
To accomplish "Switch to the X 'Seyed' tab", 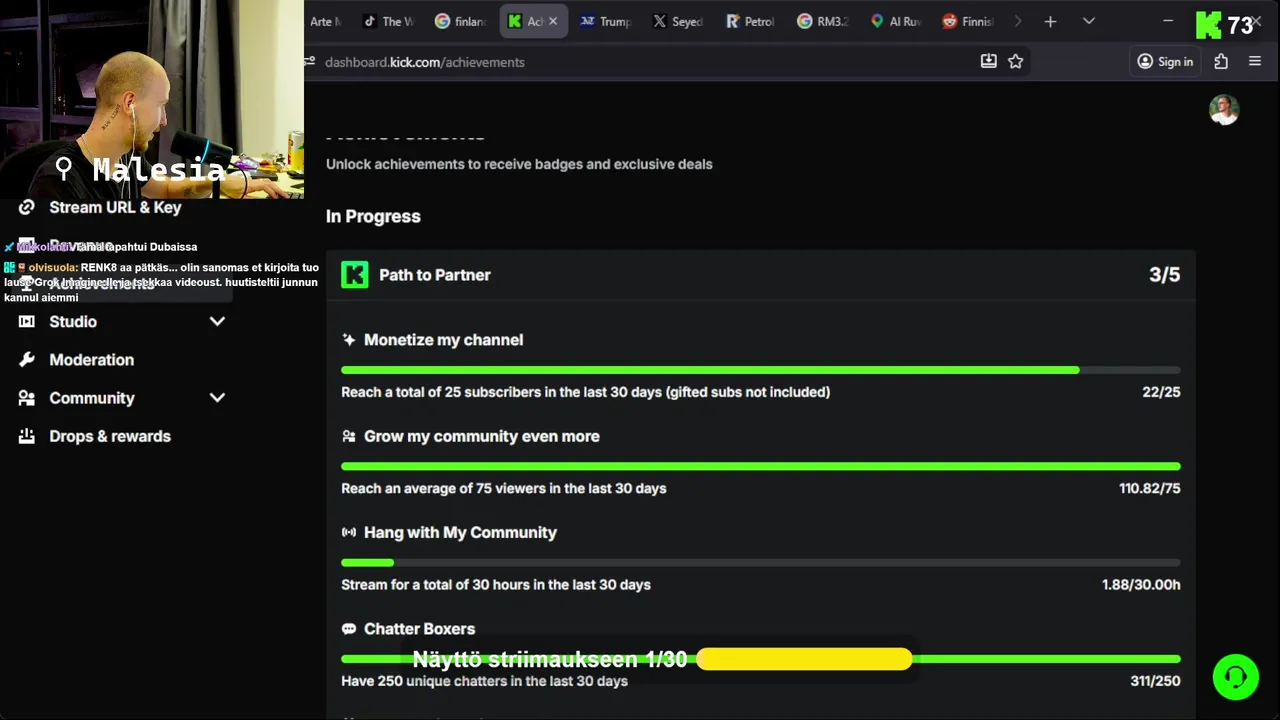I will tap(679, 21).
